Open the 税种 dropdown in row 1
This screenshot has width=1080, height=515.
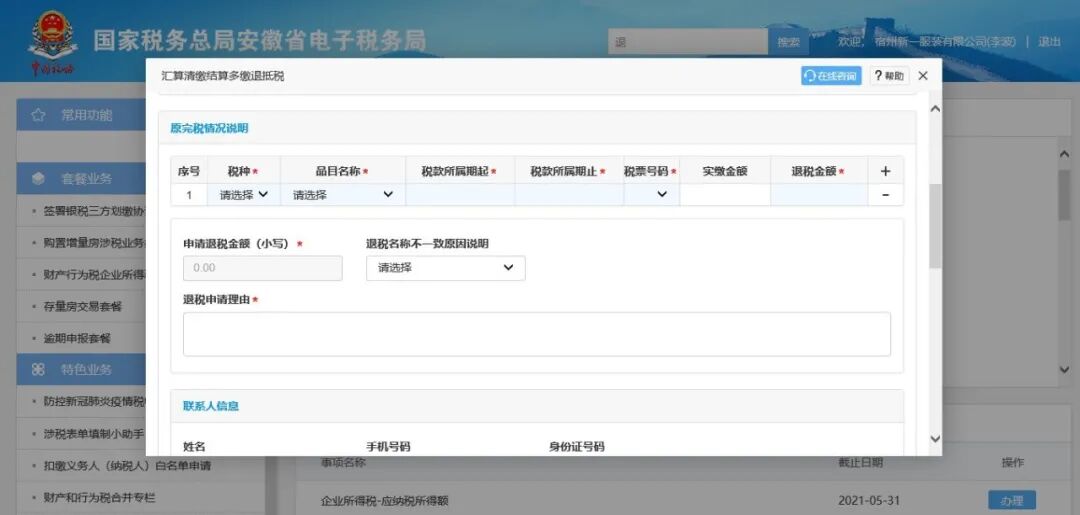tap(244, 195)
